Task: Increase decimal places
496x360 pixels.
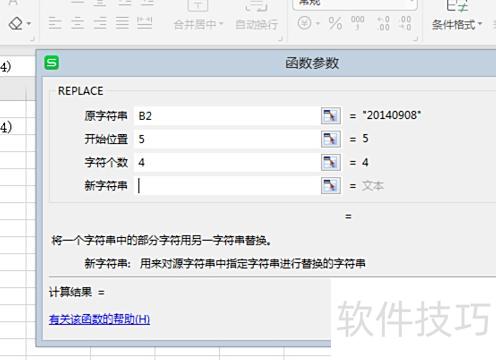Action: [x=383, y=23]
